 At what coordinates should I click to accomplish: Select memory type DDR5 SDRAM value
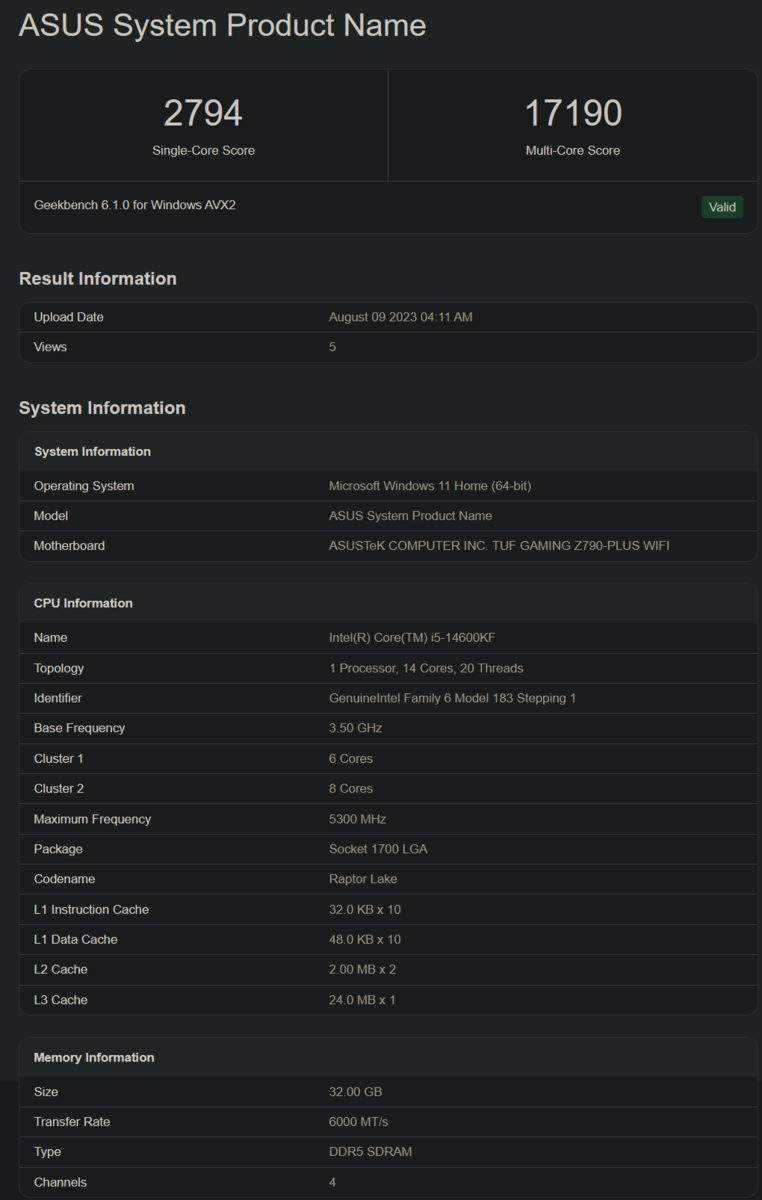point(370,1152)
